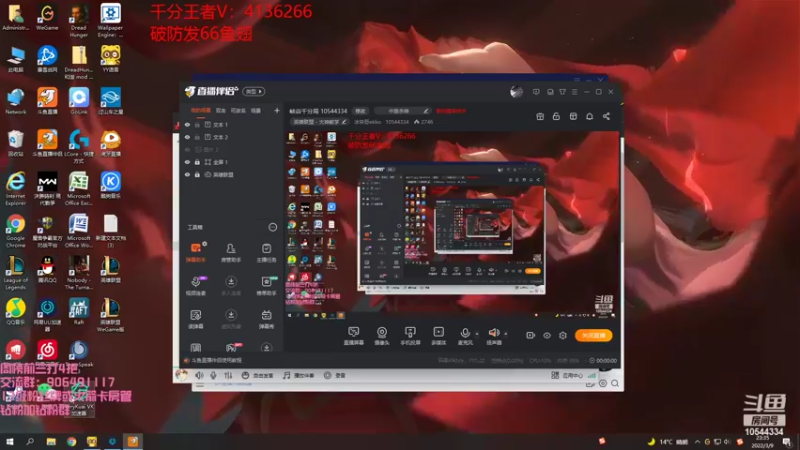Screen dimensions: 800x450
Task: Toggle visibility of 文本 1 source
Action: 187,124
